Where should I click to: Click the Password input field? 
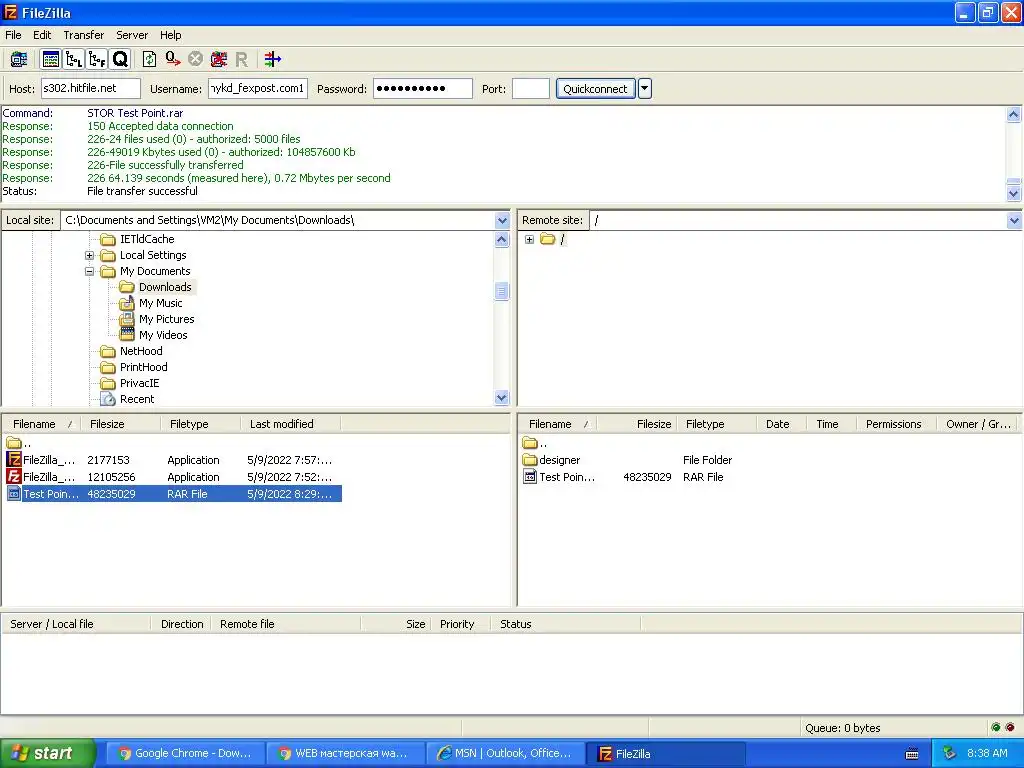pos(423,88)
